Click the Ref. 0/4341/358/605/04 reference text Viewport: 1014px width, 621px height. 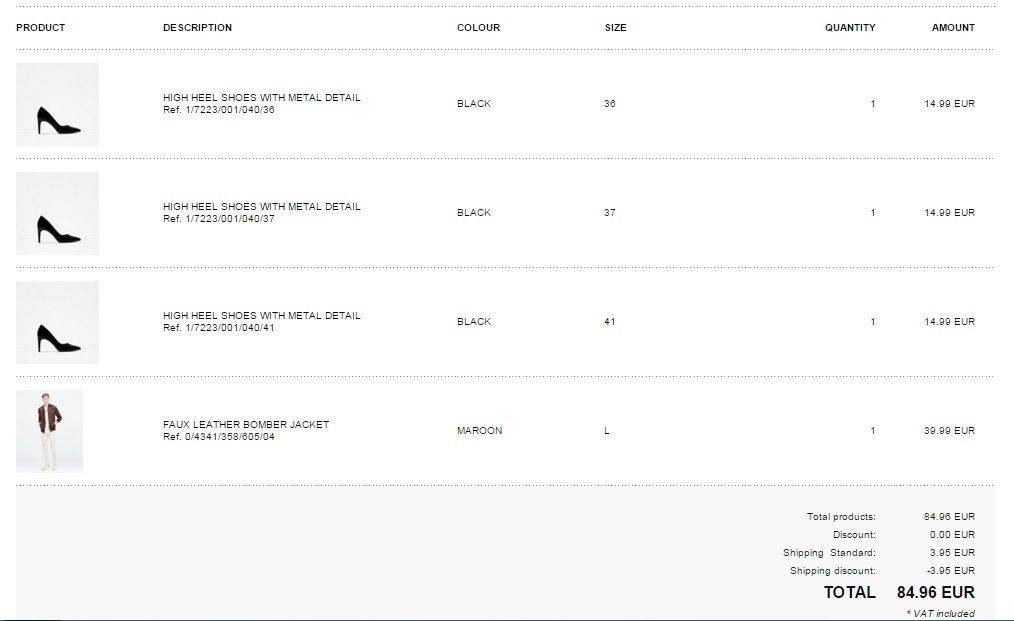[x=219, y=437]
